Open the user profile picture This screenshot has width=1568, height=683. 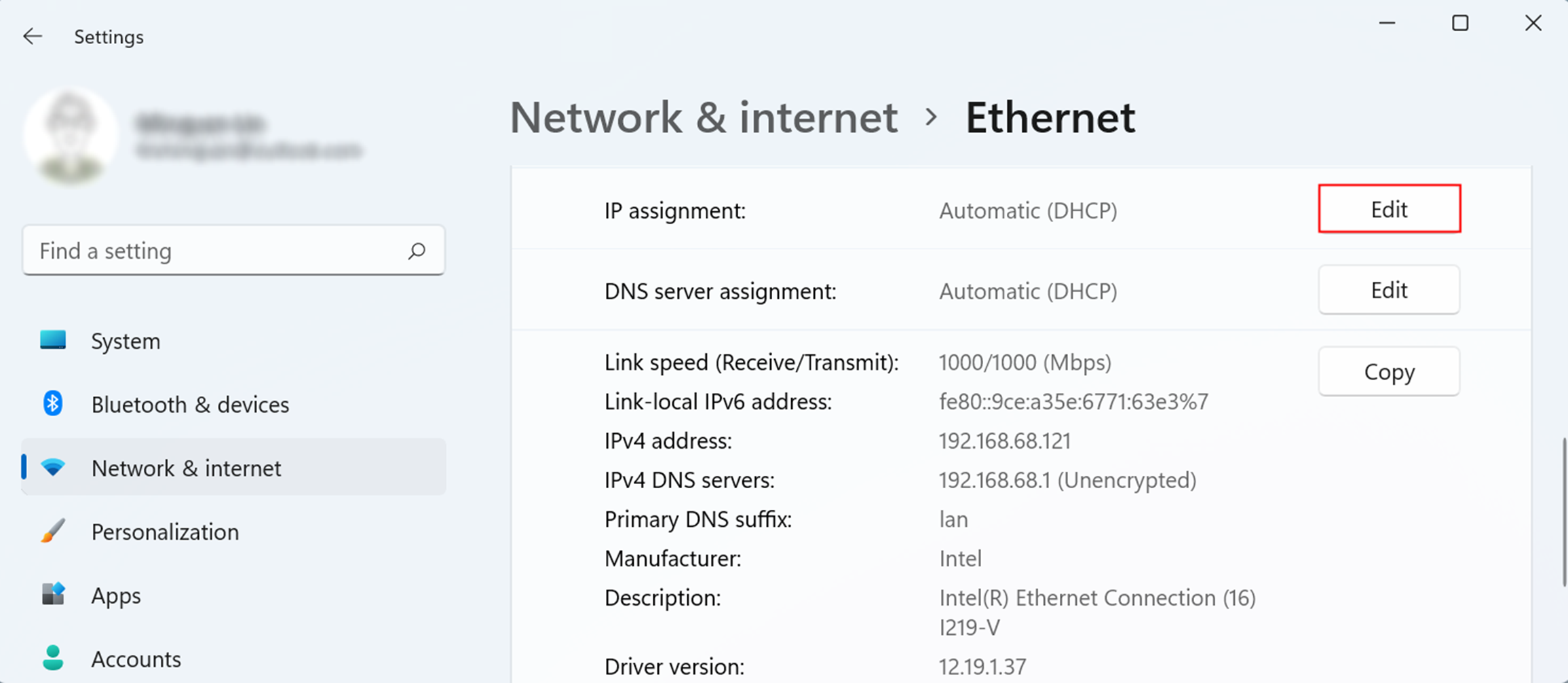70,136
